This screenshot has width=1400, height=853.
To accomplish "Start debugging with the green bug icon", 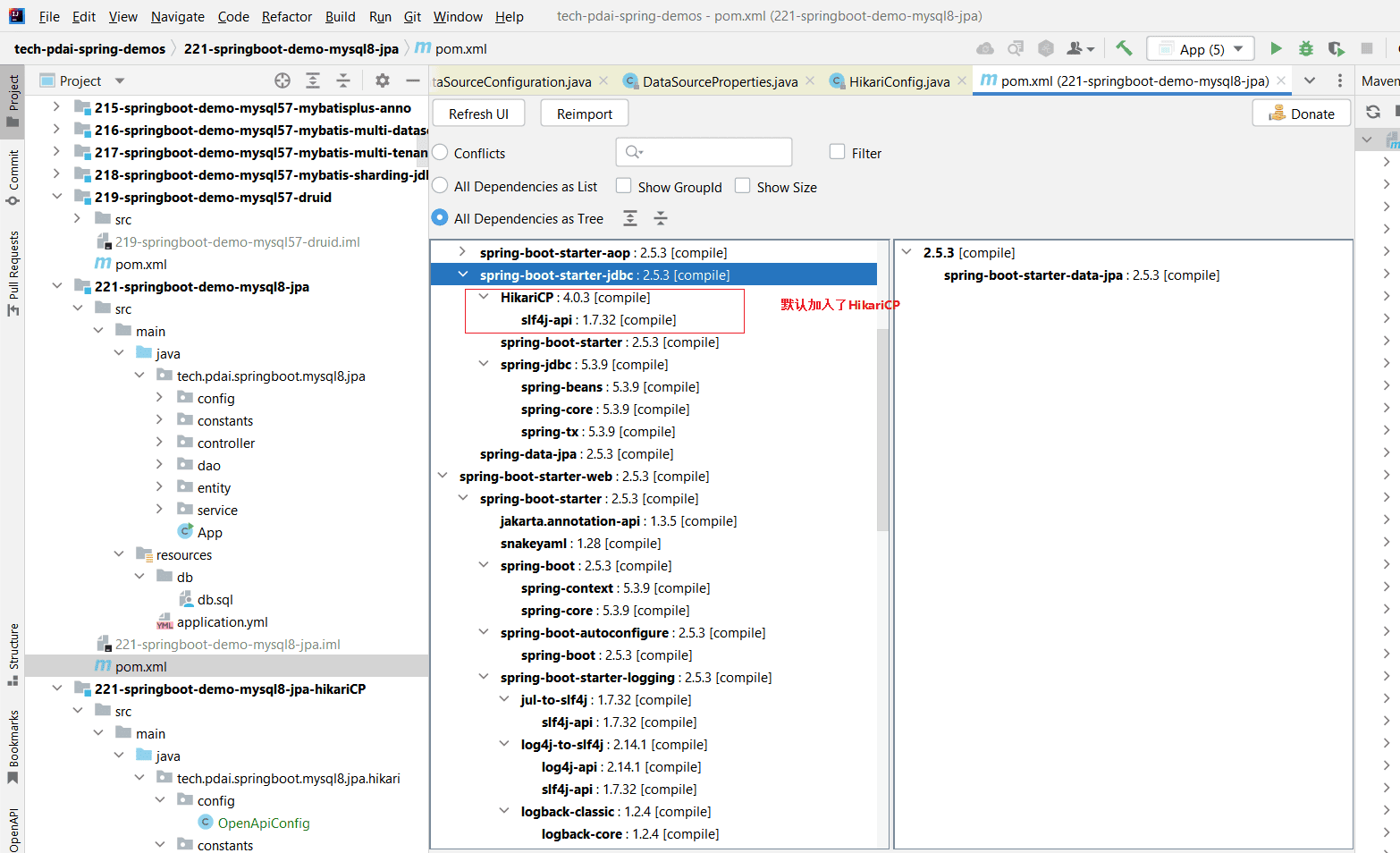I will click(x=1306, y=48).
